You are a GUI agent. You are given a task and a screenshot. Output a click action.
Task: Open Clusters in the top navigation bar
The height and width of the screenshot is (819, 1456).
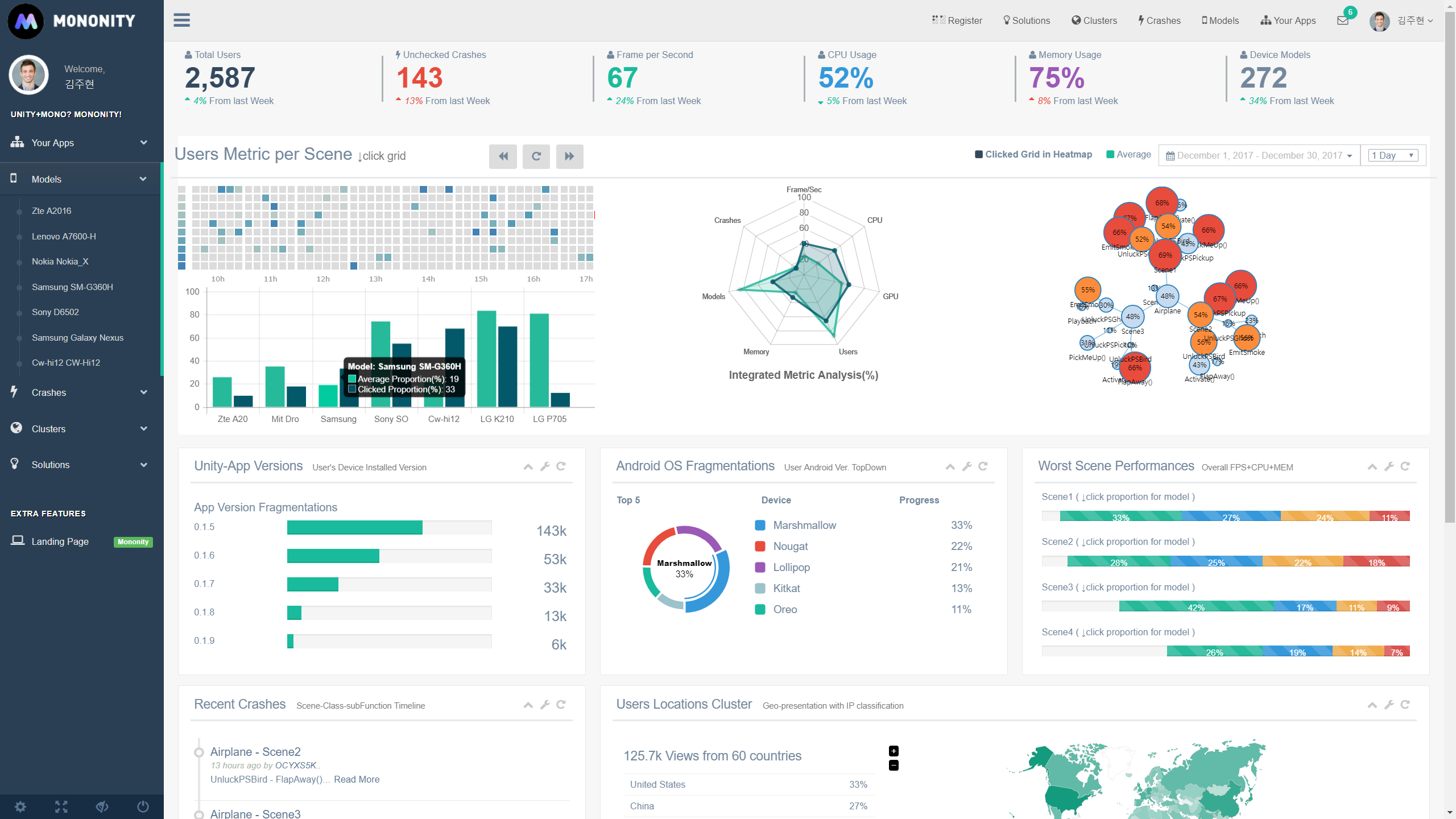(1094, 20)
